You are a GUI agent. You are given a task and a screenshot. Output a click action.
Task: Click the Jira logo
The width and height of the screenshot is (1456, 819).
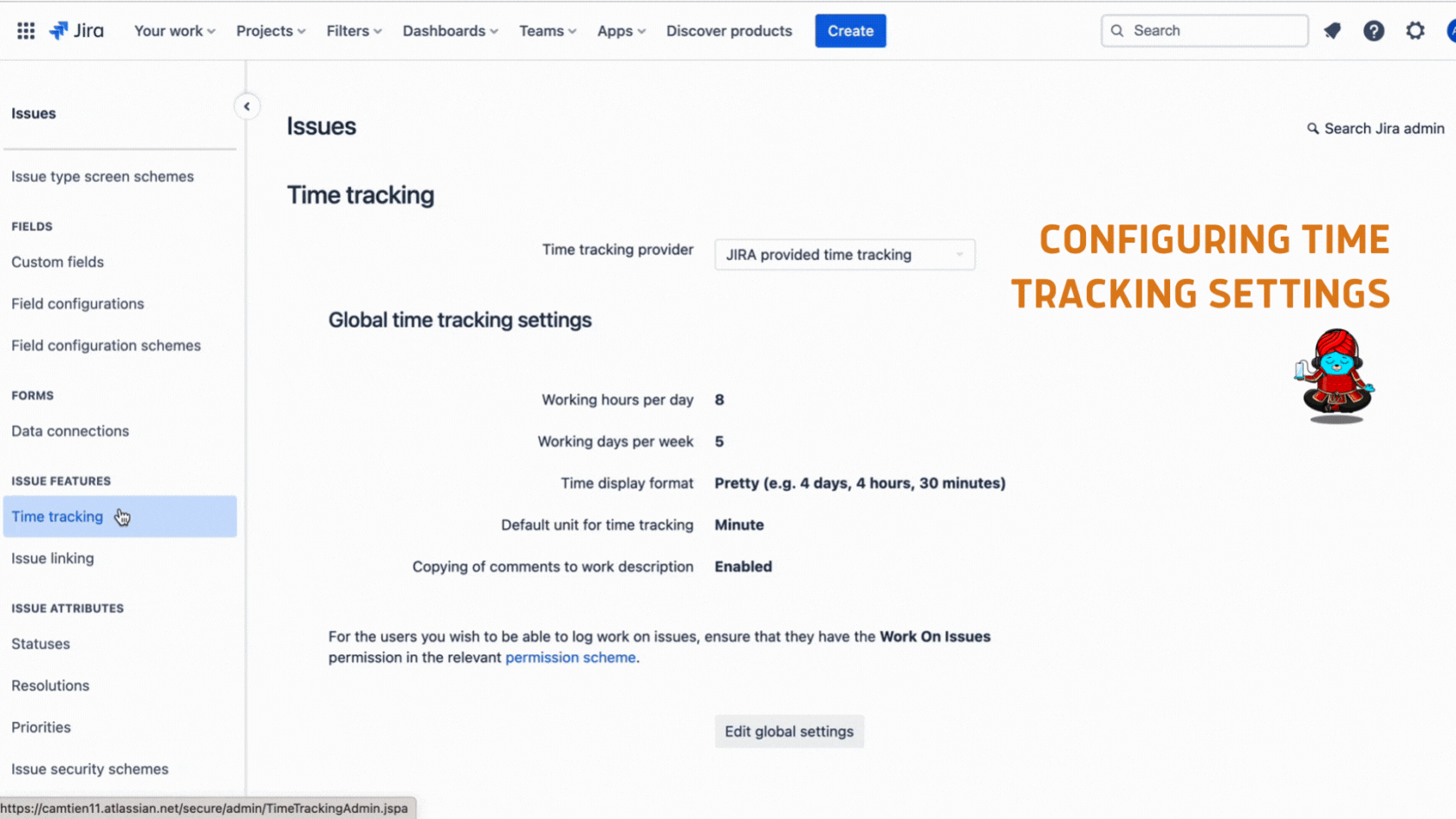pyautogui.click(x=76, y=30)
